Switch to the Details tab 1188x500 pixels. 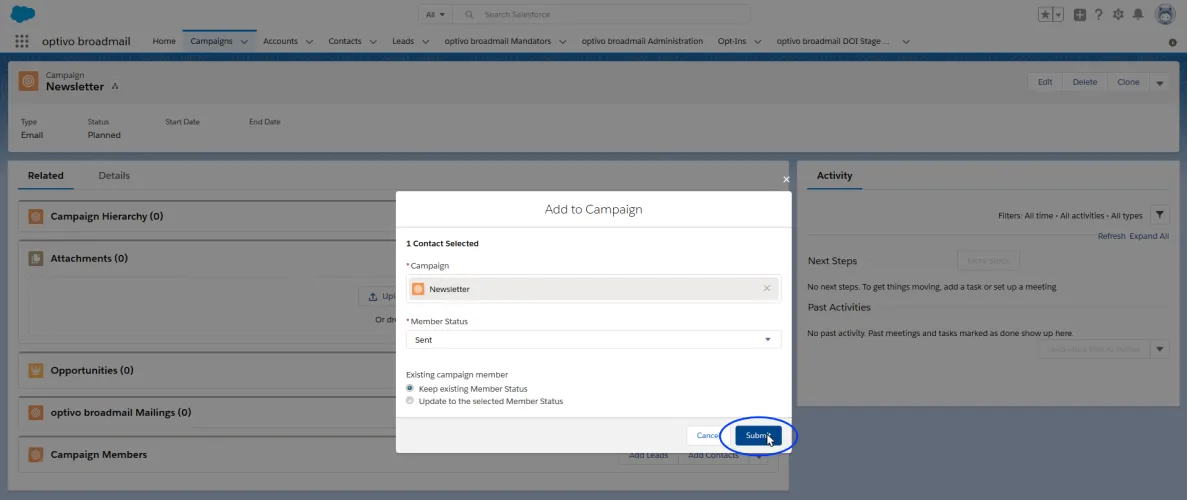point(114,175)
